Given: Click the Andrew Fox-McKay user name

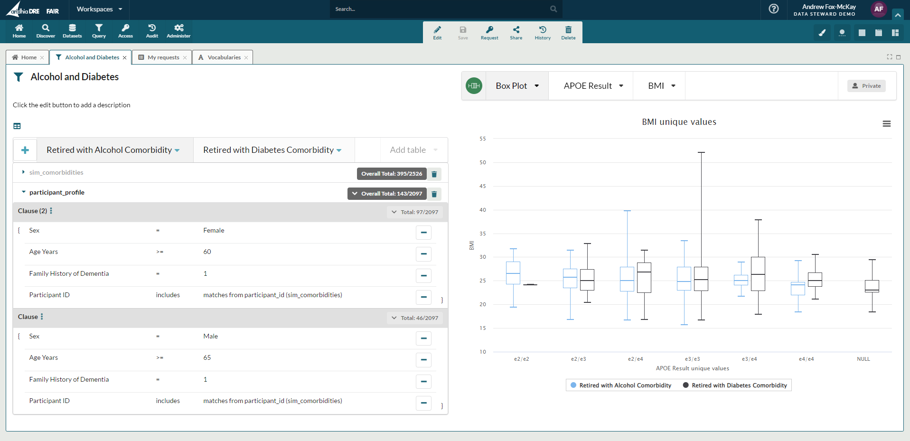Looking at the screenshot, I should 828,6.
